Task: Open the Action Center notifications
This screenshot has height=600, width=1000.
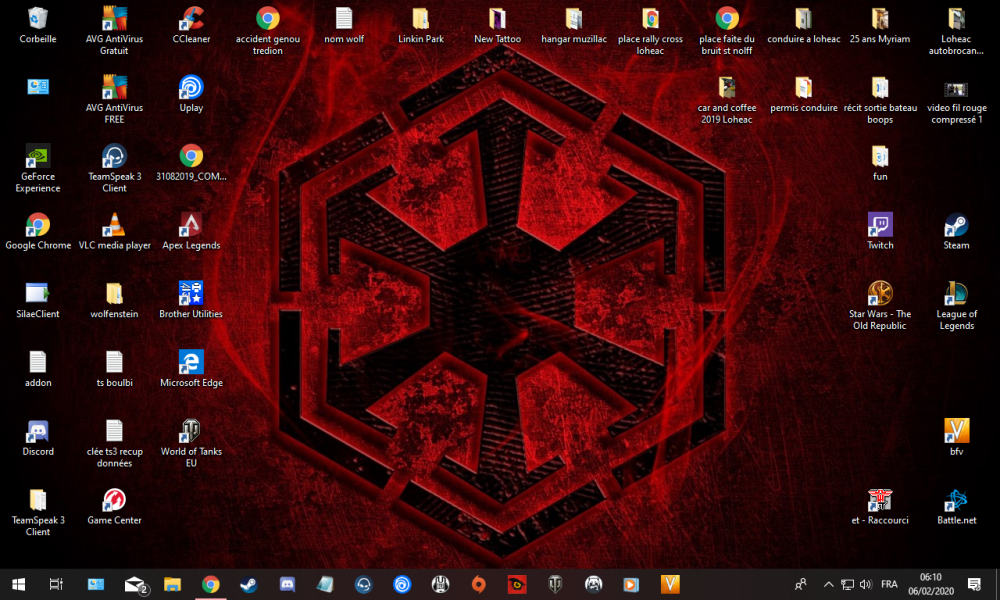Action: 974,584
